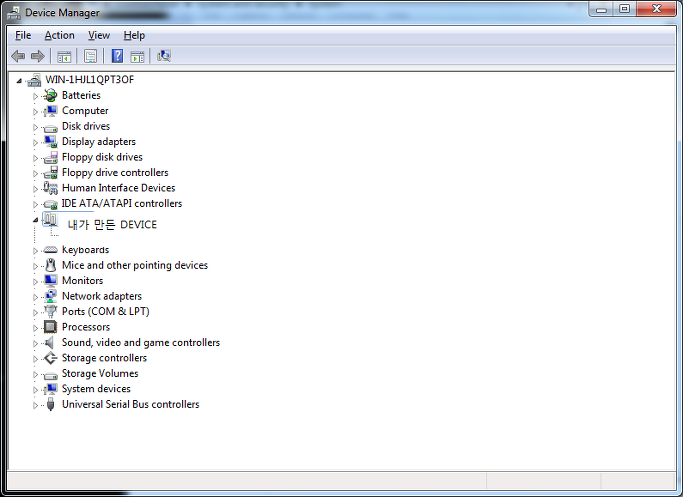683x497 pixels.
Task: Click the Universal Serial Bus controllers icon
Action: 51,404
